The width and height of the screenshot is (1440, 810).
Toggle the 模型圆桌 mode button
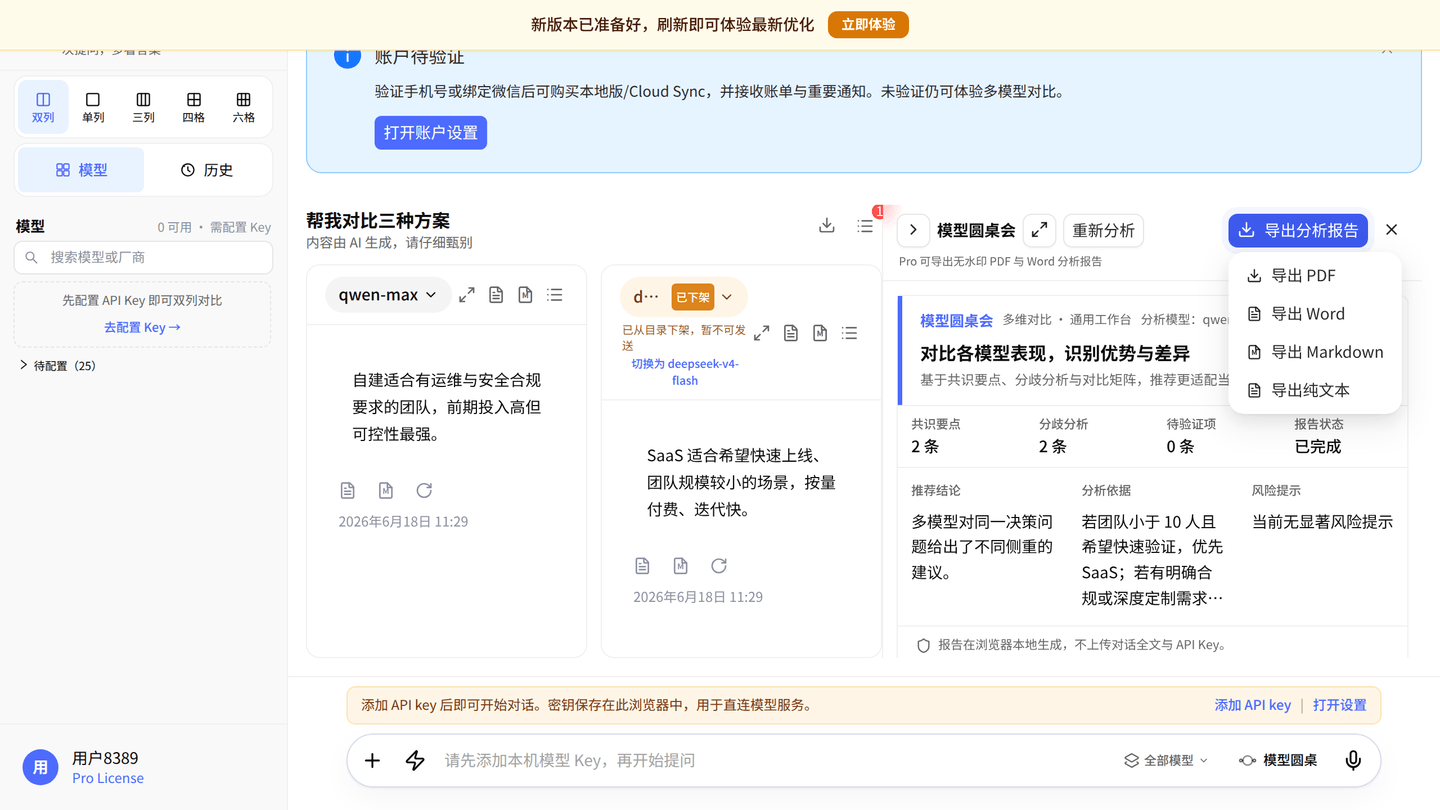coord(1278,760)
